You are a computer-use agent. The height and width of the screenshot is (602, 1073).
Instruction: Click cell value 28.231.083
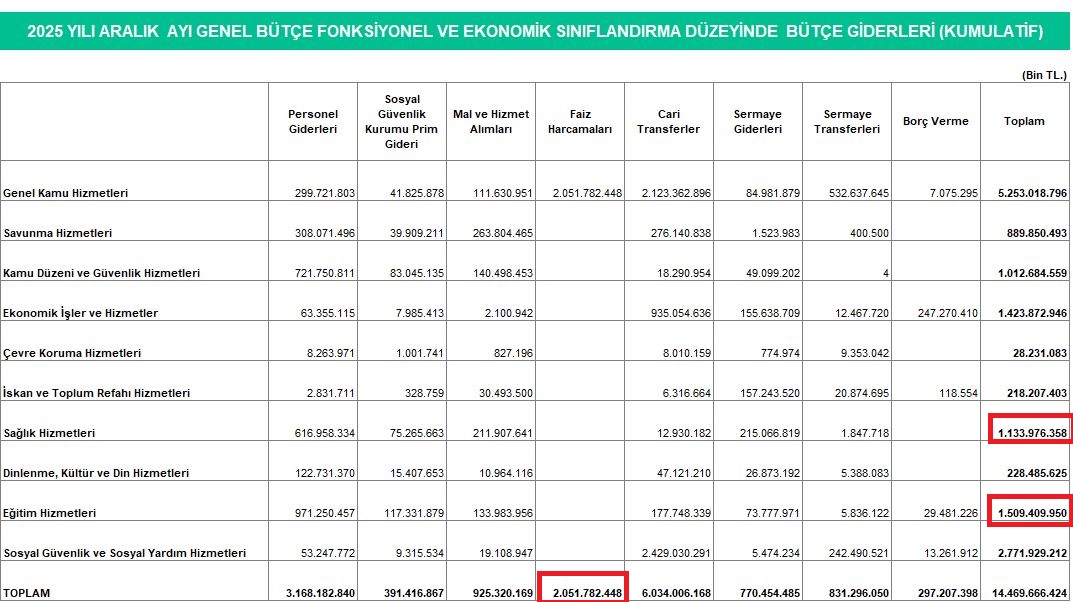1040,353
